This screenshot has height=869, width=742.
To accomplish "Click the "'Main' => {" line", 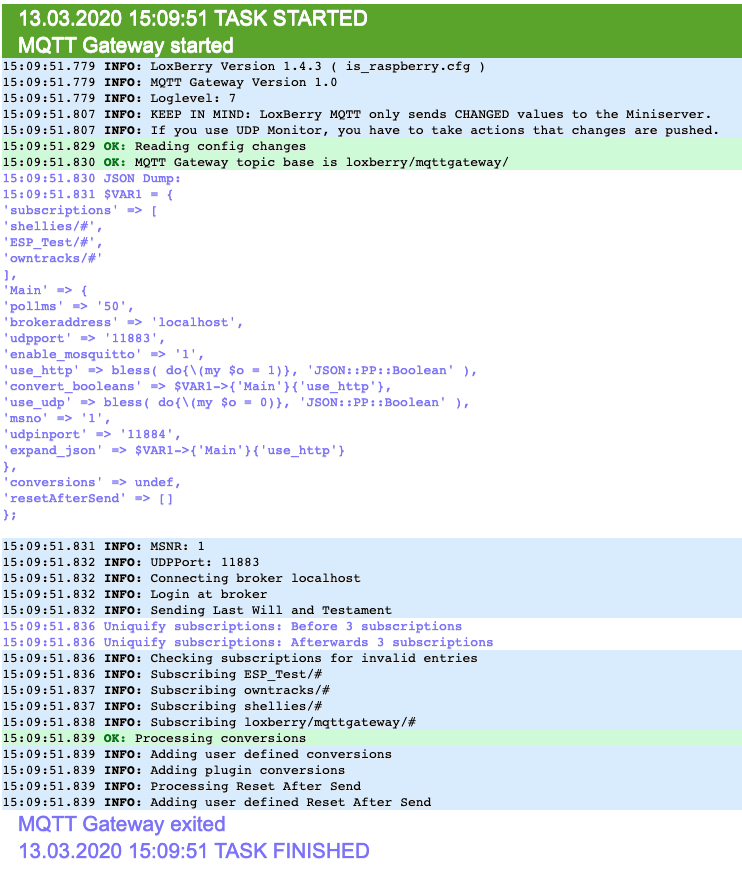I will point(45,290).
